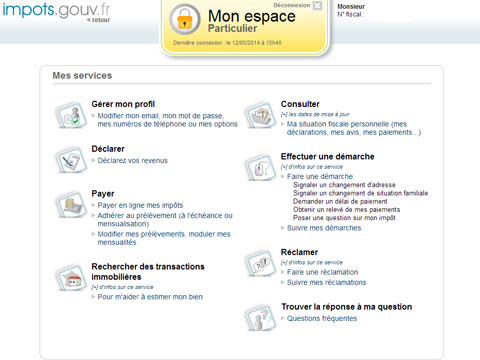Select 'Poser une question sur mon impôt'
The image size is (480, 360).
(x=344, y=218)
